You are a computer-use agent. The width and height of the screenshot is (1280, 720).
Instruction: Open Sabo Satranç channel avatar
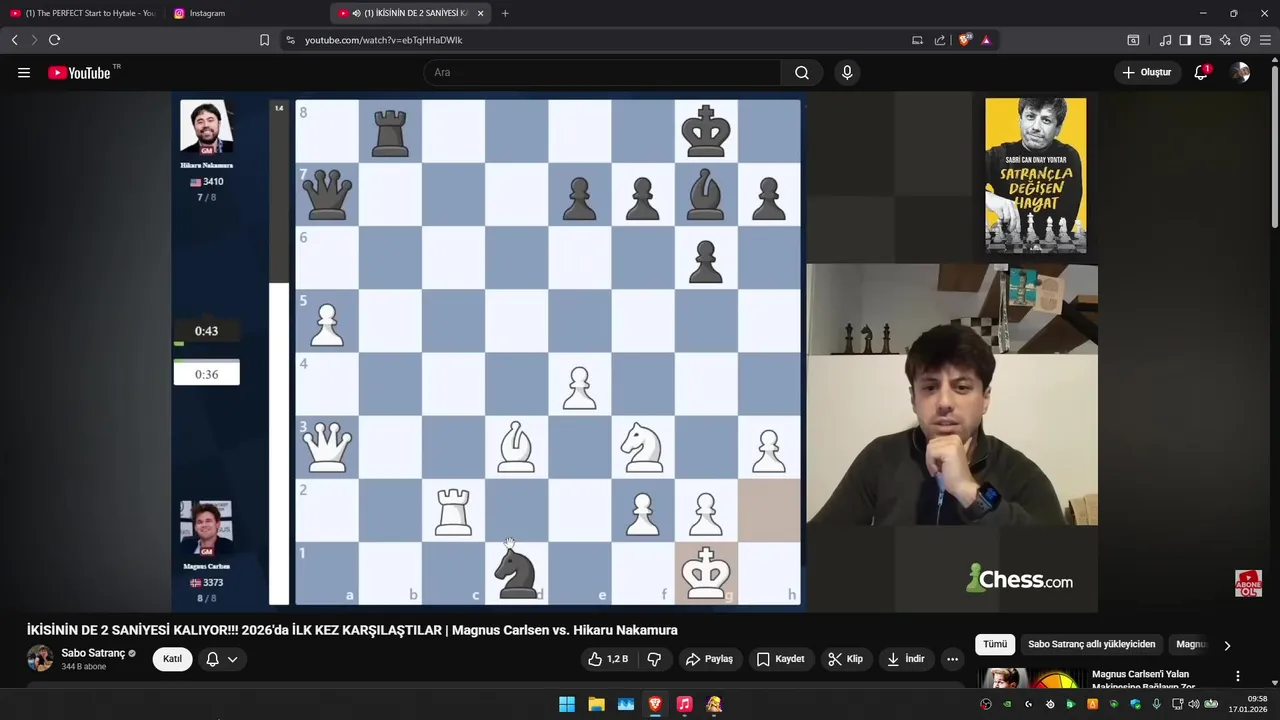coord(40,658)
